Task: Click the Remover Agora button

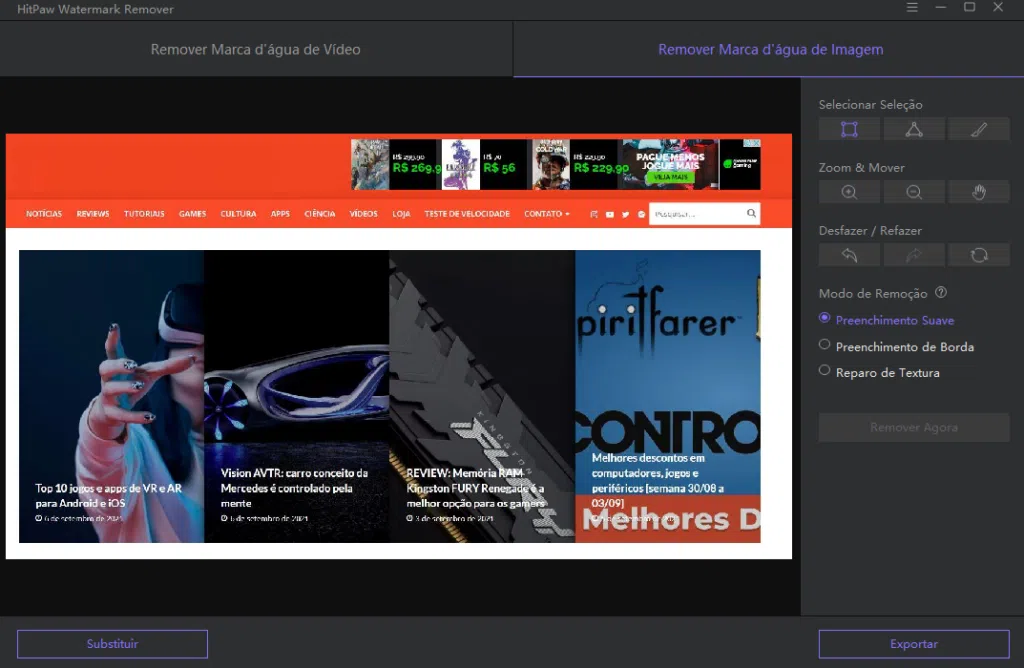Action: click(x=914, y=427)
